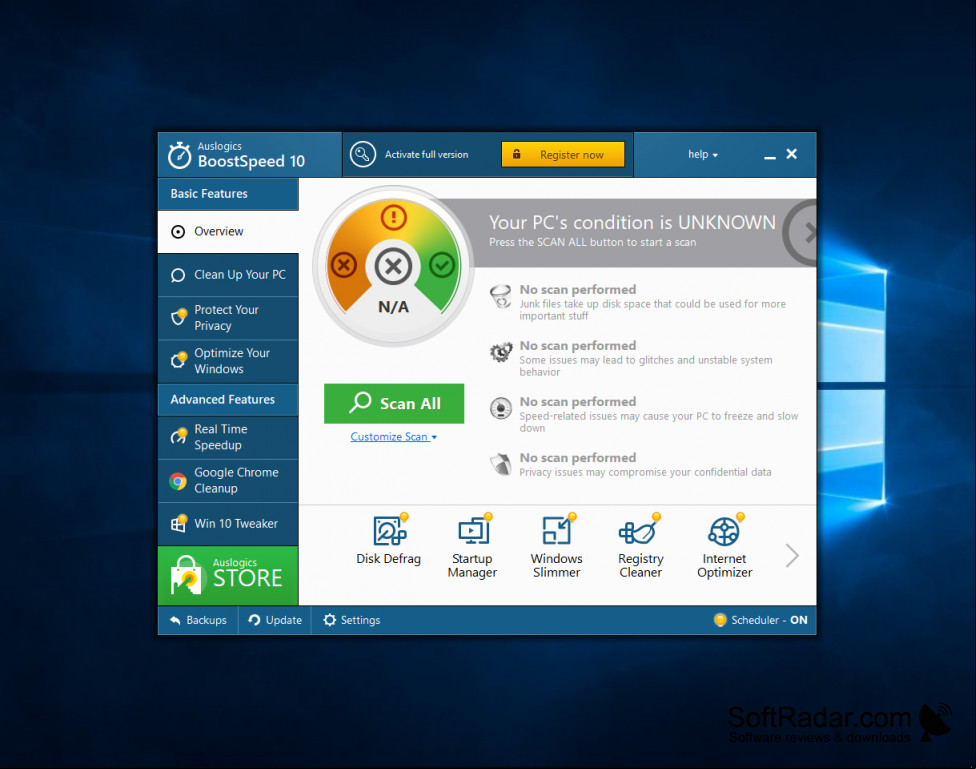Click the padlock icon on Register now
Viewport: 976px width, 769px height.
point(517,154)
